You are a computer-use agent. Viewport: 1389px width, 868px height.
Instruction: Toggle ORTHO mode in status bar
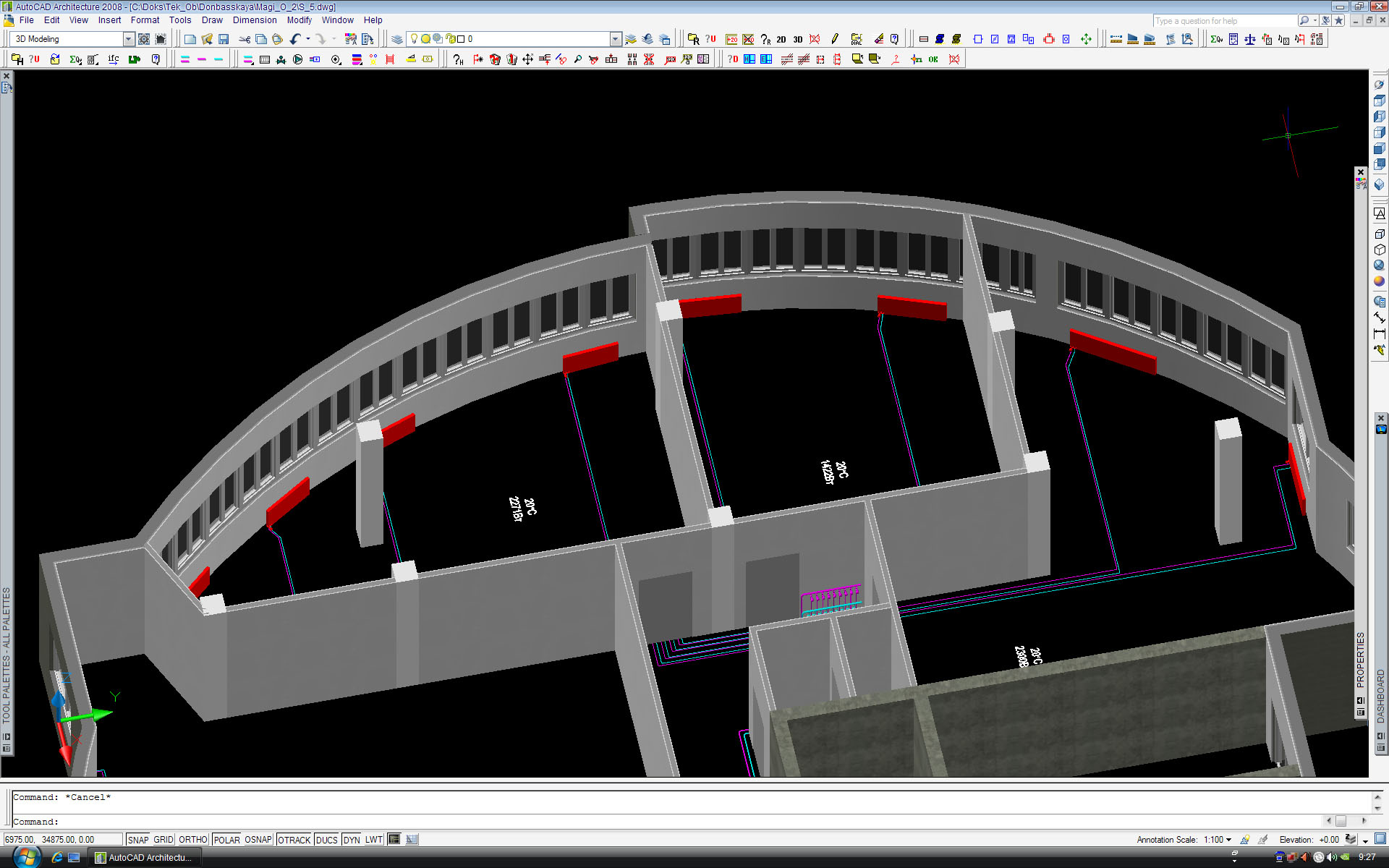point(192,840)
